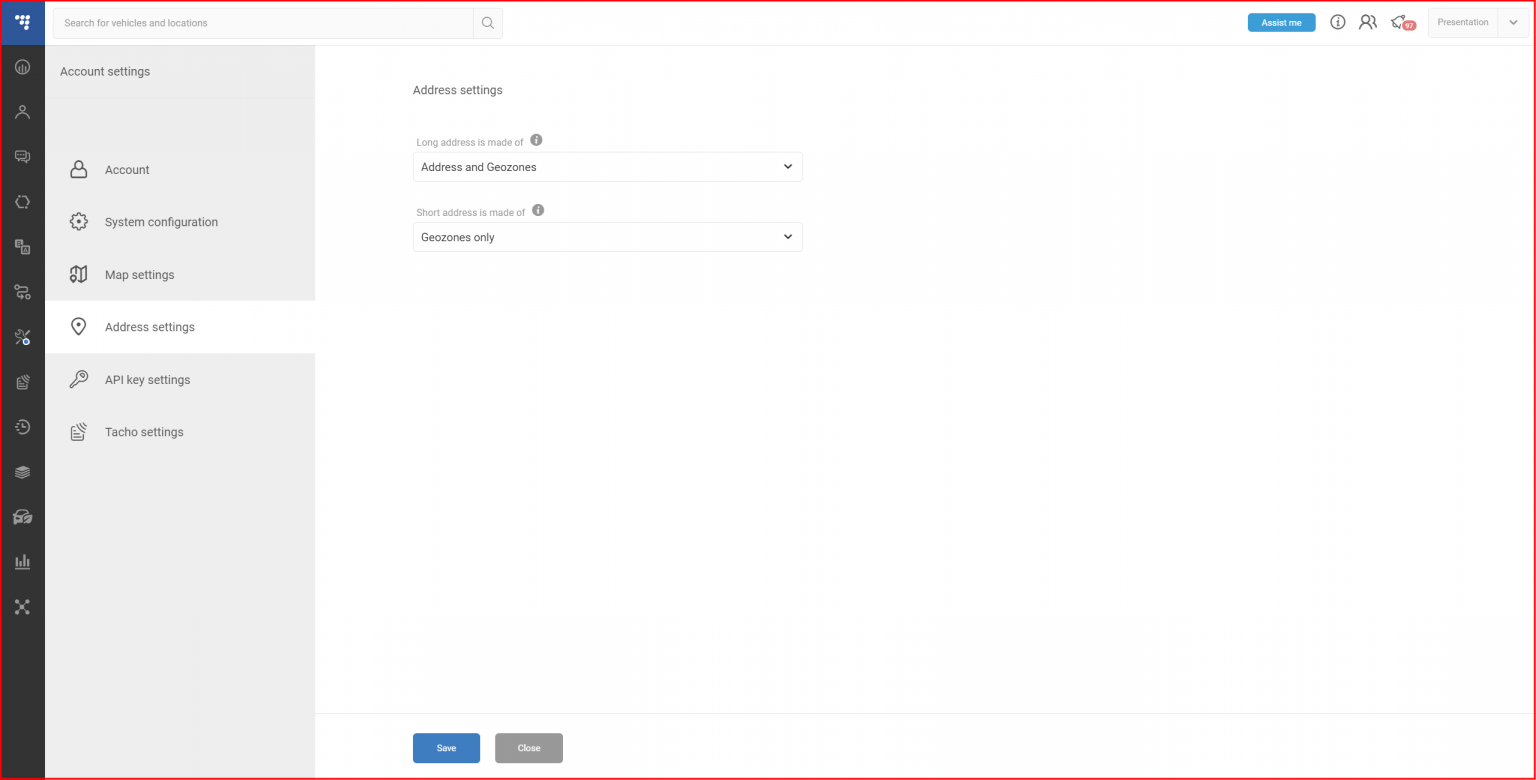Open the reports bar chart icon

coord(22,561)
